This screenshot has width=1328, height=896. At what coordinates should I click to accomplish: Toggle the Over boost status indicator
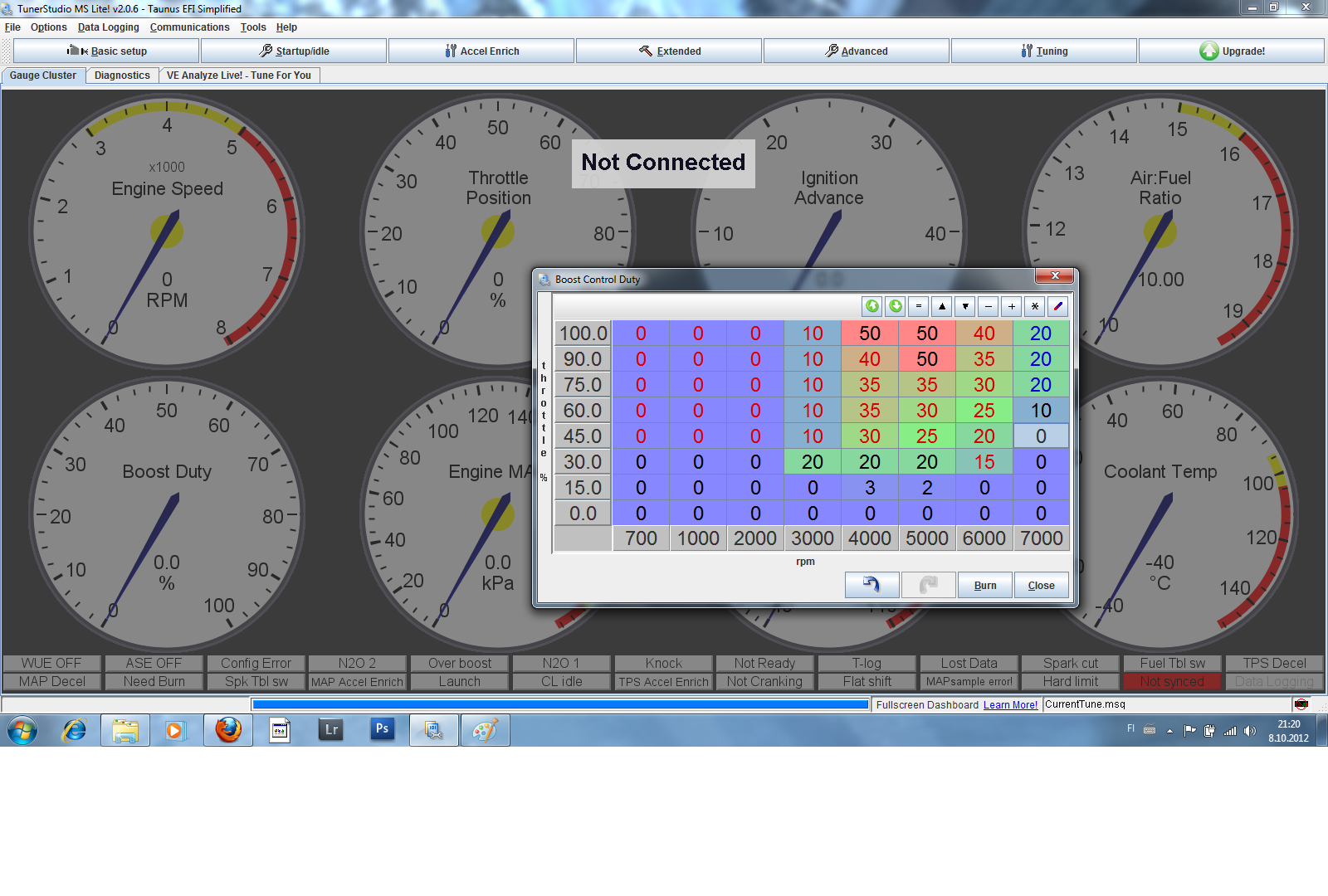(x=459, y=664)
